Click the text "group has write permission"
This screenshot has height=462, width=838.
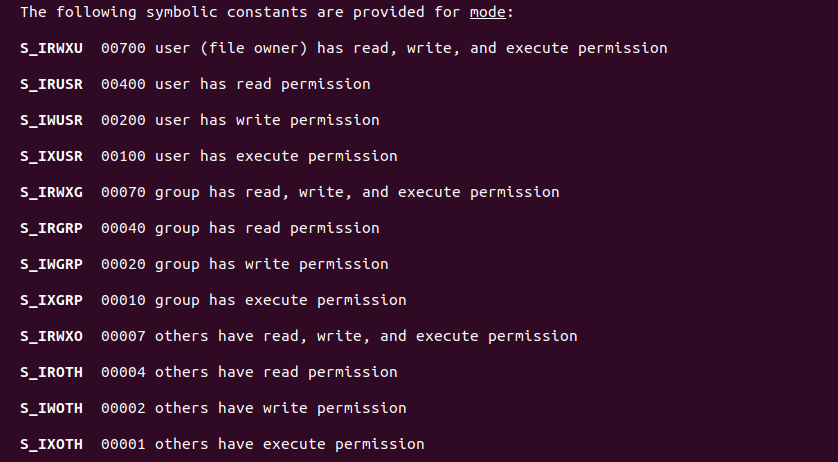272,264
